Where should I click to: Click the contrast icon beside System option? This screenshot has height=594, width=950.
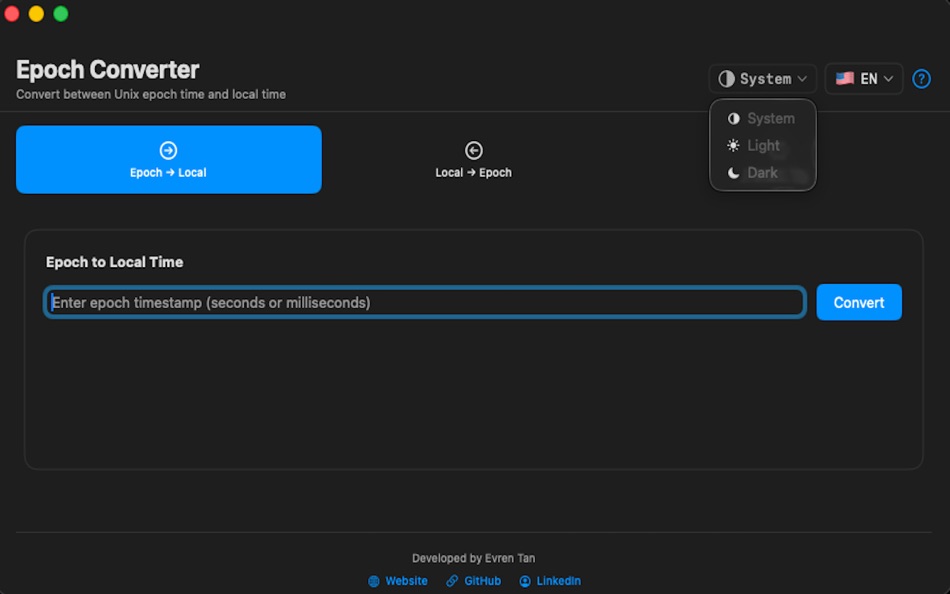[x=733, y=118]
